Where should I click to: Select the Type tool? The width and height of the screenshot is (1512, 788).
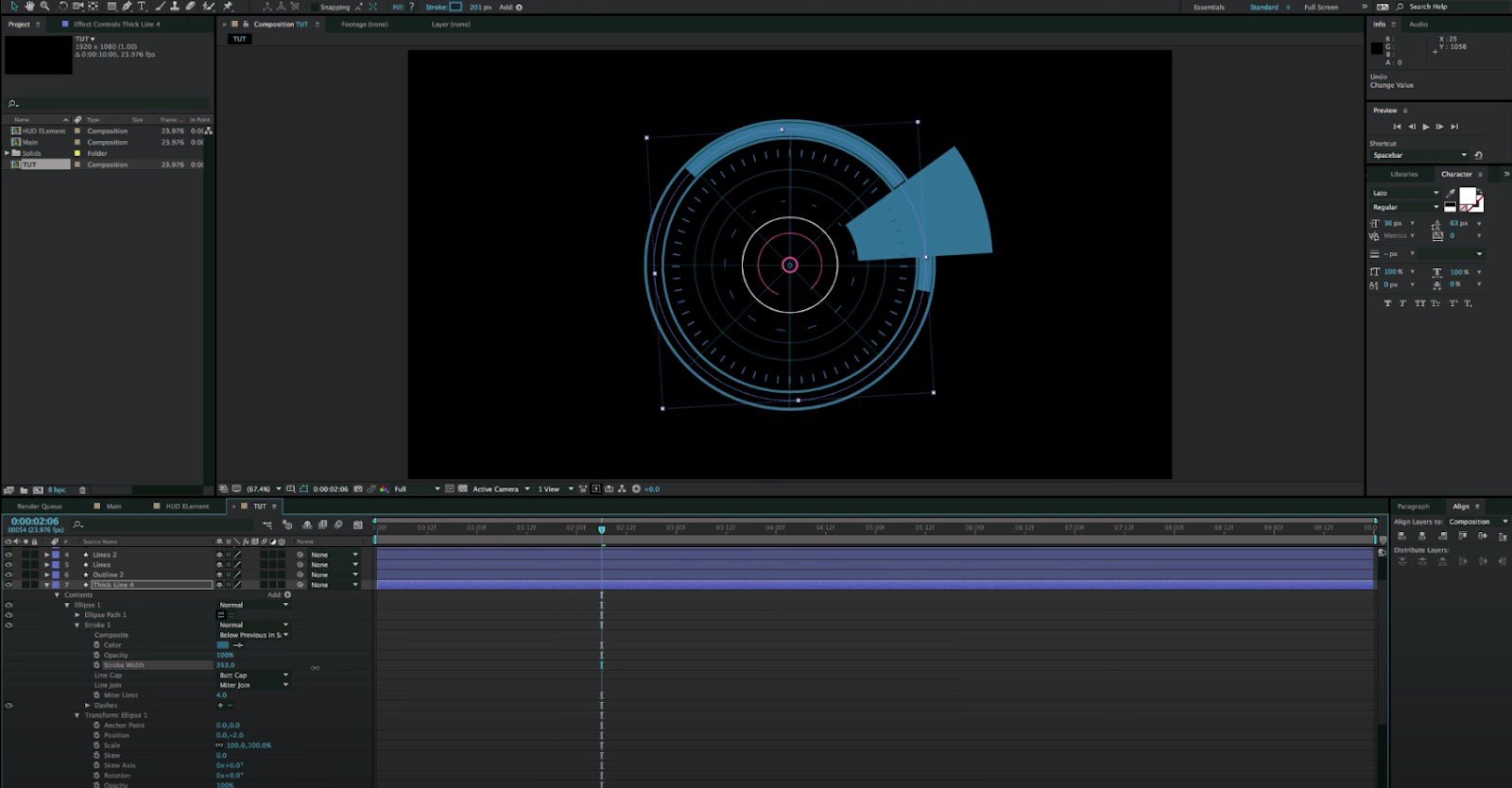pyautogui.click(x=142, y=7)
